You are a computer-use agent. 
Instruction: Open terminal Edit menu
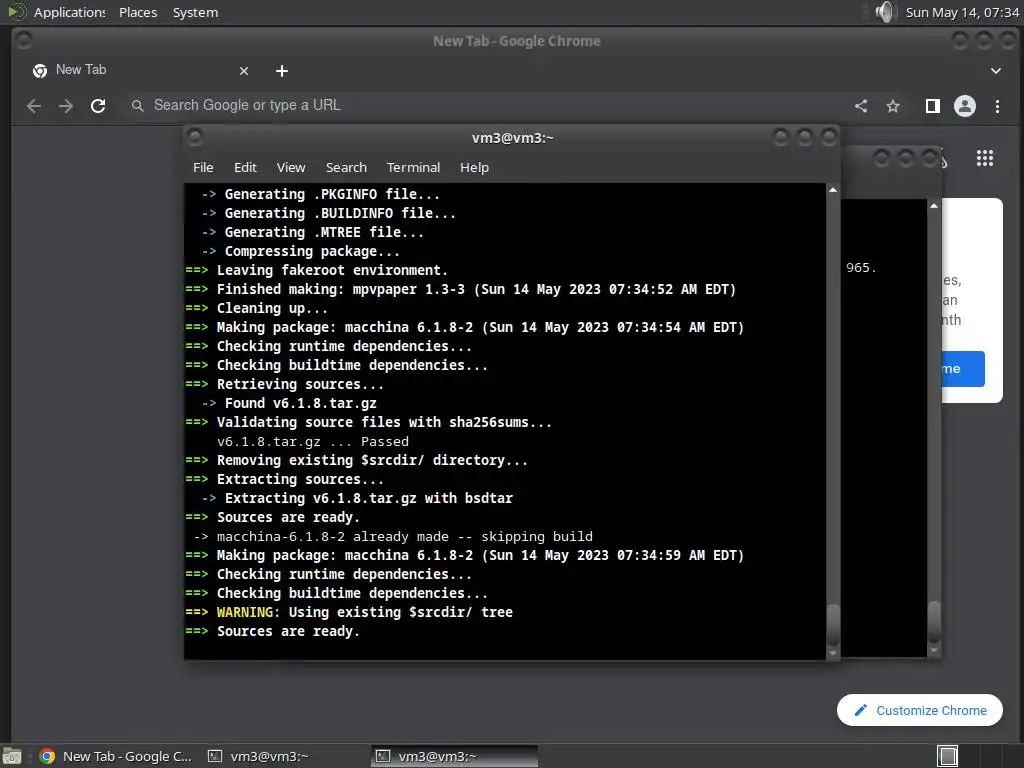click(x=245, y=167)
